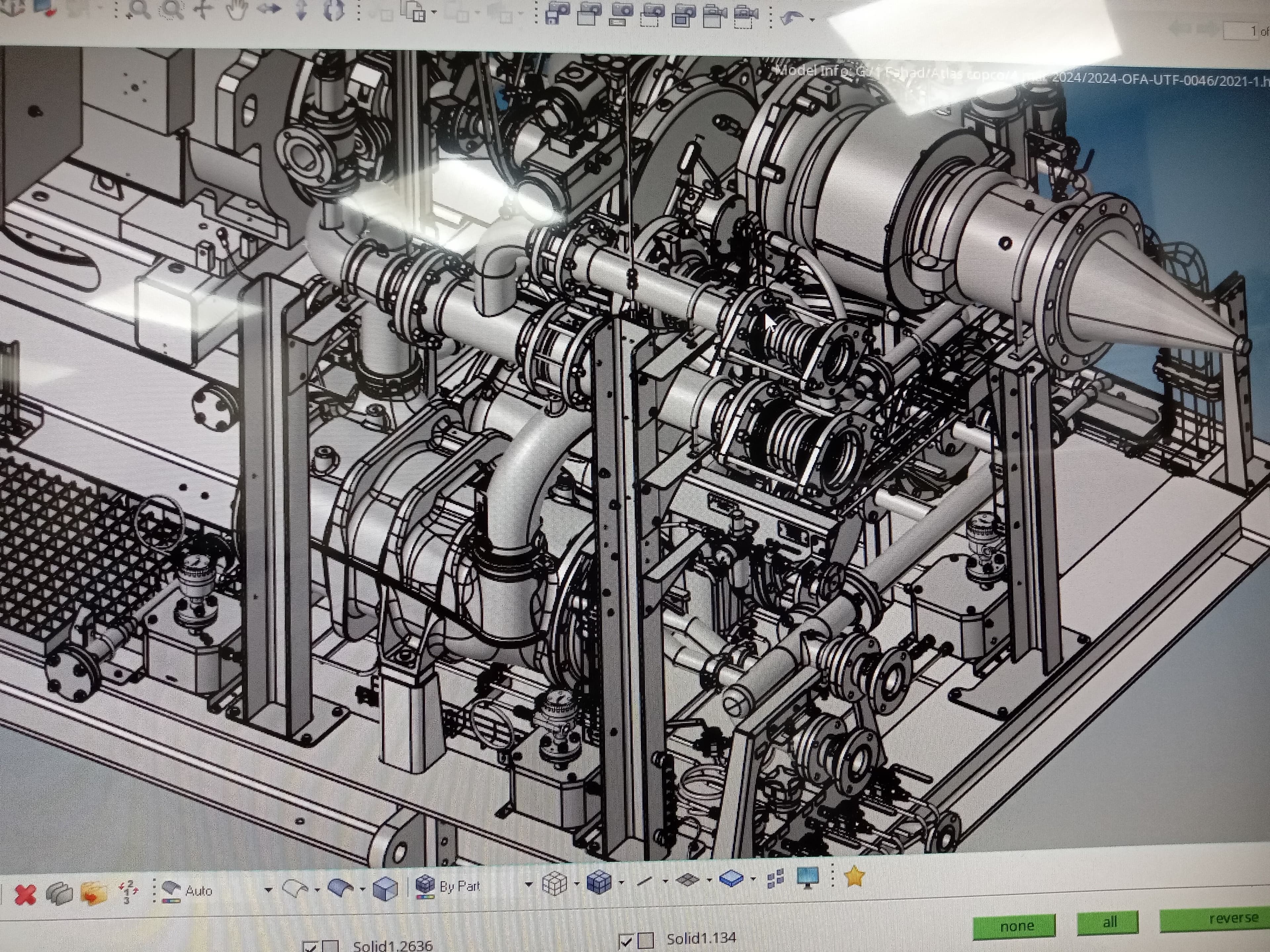Screen dimensions: 1270x952
Task: Select the vertical double-arrow tool
Action: click(x=301, y=10)
